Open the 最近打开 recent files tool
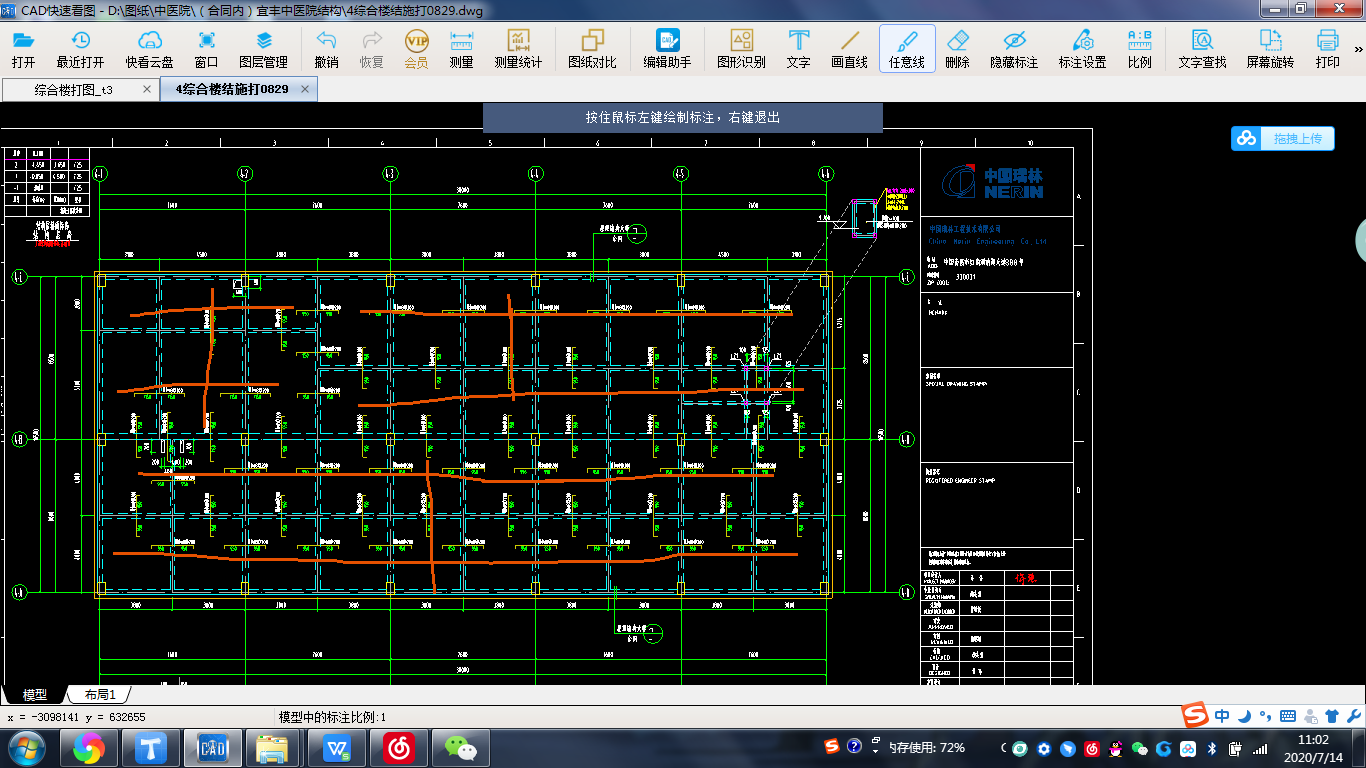This screenshot has width=1366, height=768. coord(80,49)
